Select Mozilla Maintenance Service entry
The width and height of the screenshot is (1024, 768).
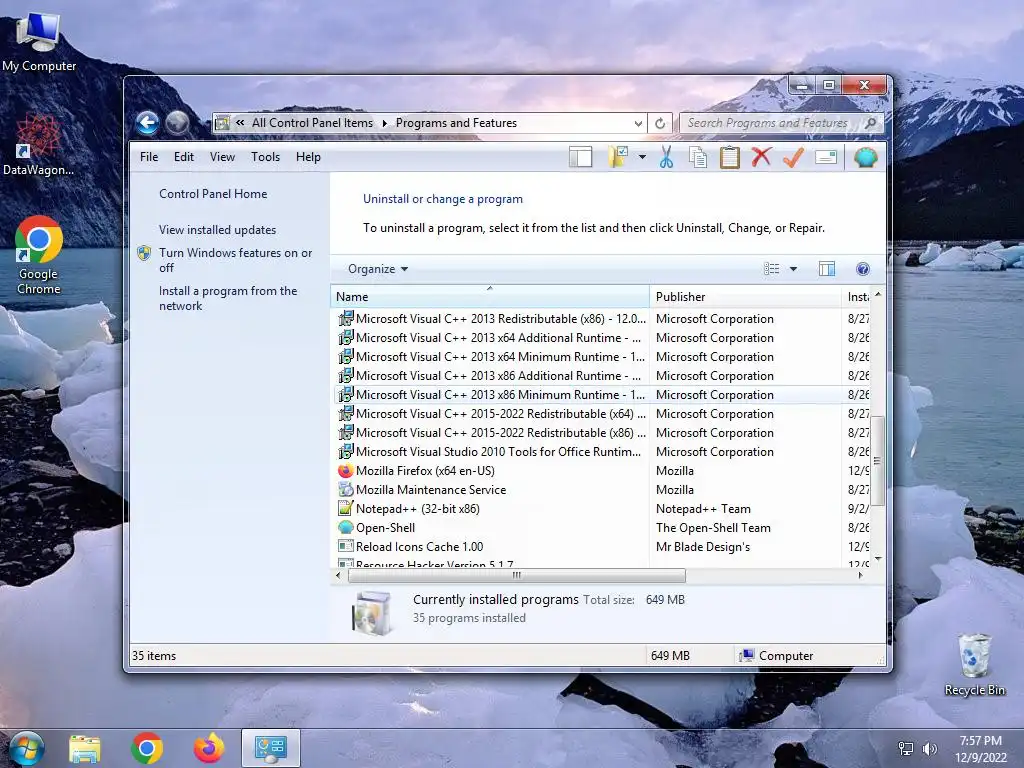coord(600,490)
